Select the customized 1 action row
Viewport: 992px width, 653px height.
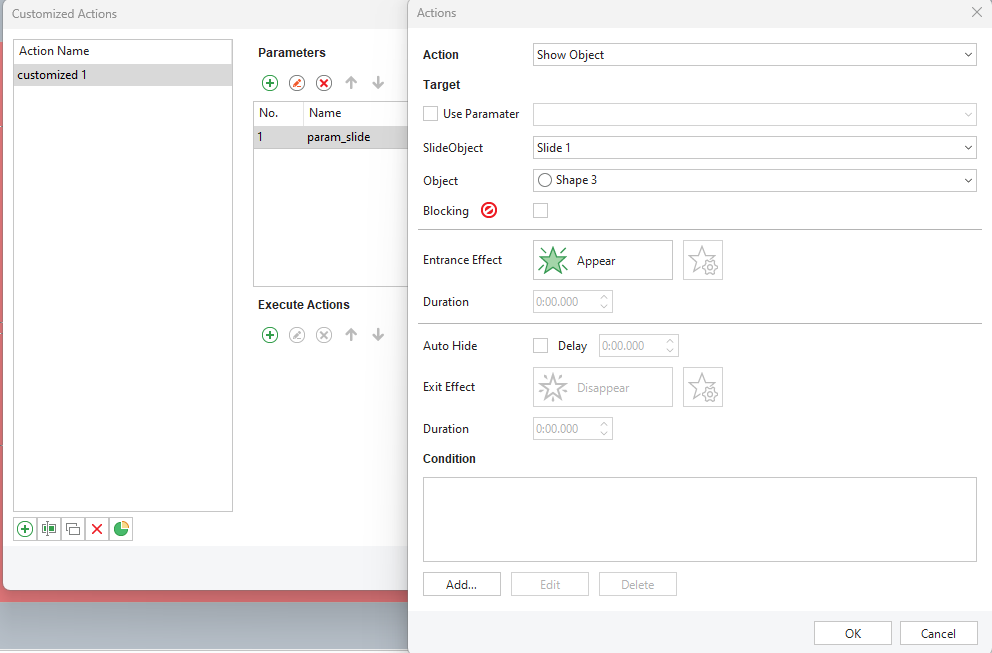coord(123,75)
